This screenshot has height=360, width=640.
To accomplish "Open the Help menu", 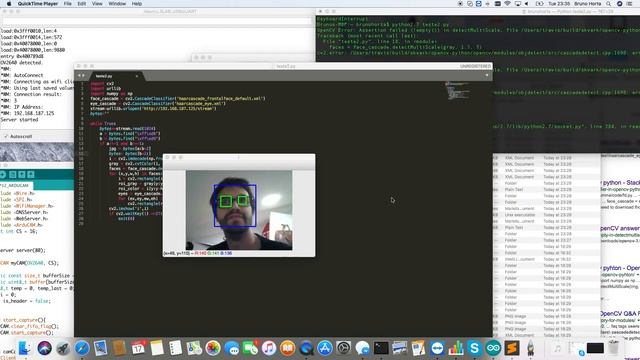I will coord(137,4).
